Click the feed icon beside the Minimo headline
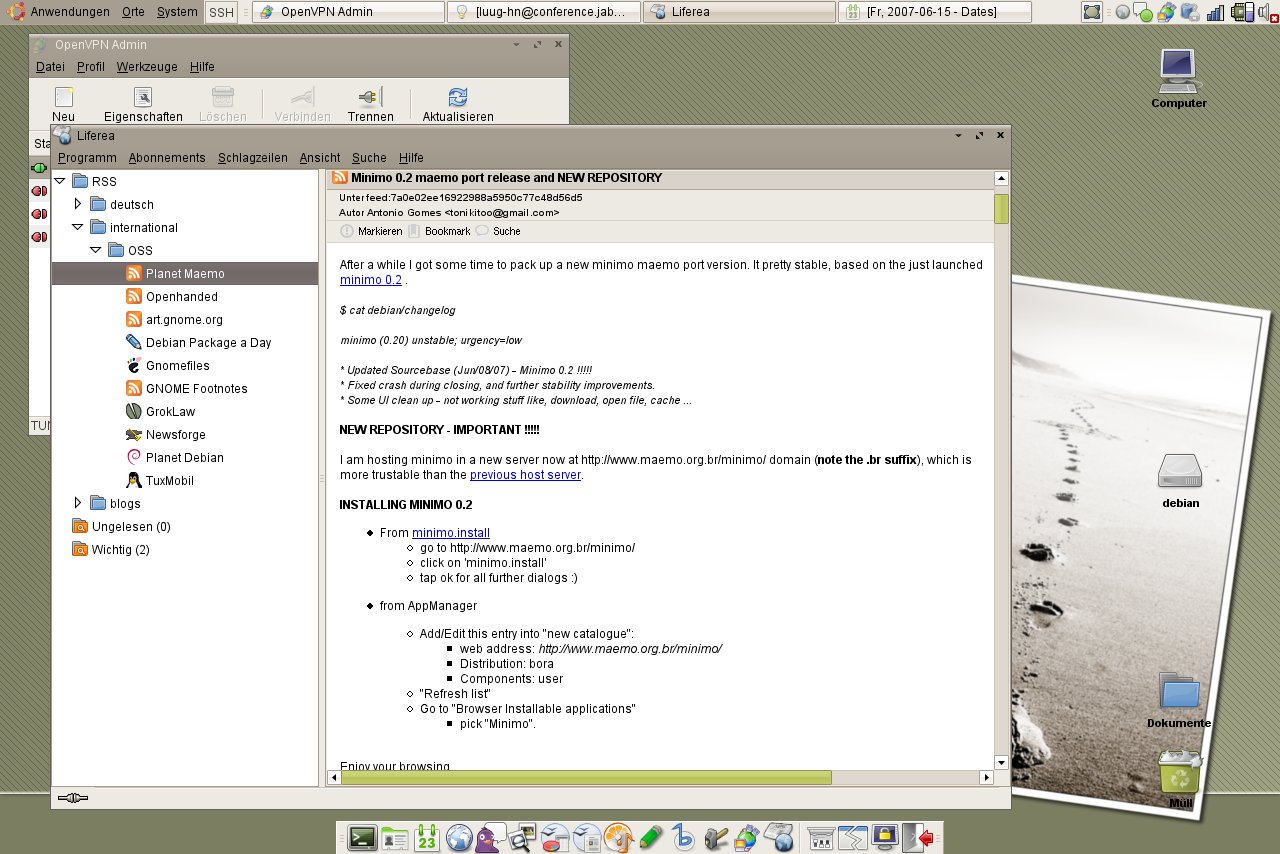1280x854 pixels. tap(340, 177)
